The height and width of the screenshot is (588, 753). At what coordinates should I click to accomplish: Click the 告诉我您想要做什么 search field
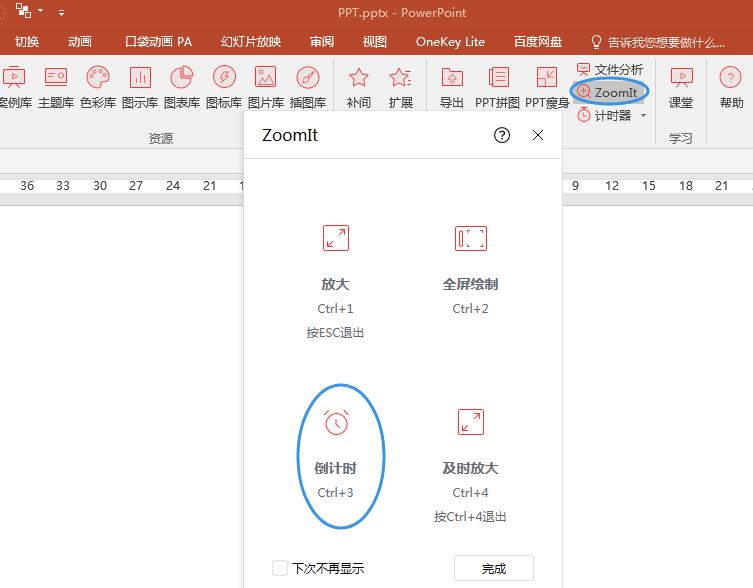[x=667, y=42]
